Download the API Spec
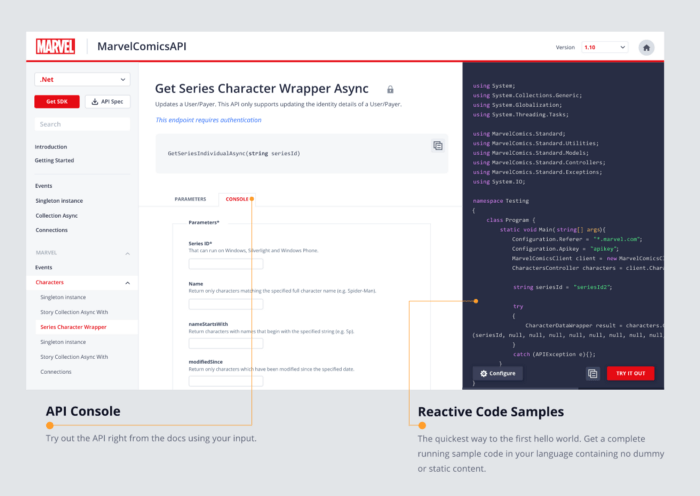This screenshot has width=700, height=496. (x=108, y=102)
